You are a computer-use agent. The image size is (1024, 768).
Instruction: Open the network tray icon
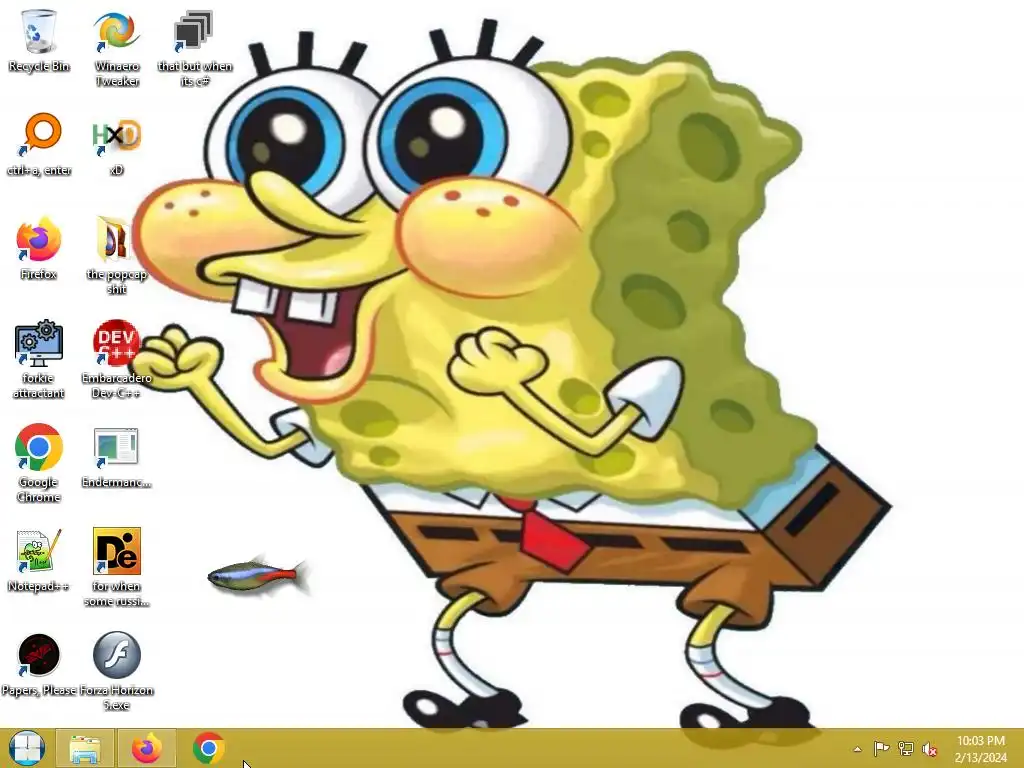(905, 748)
